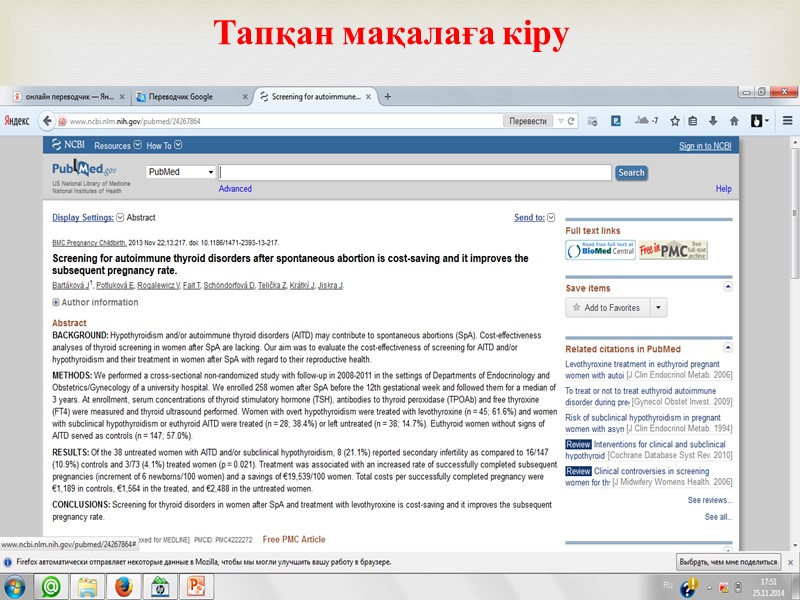Click the system clock showing 17:51
Screen dimensions: 800x600
(x=768, y=582)
